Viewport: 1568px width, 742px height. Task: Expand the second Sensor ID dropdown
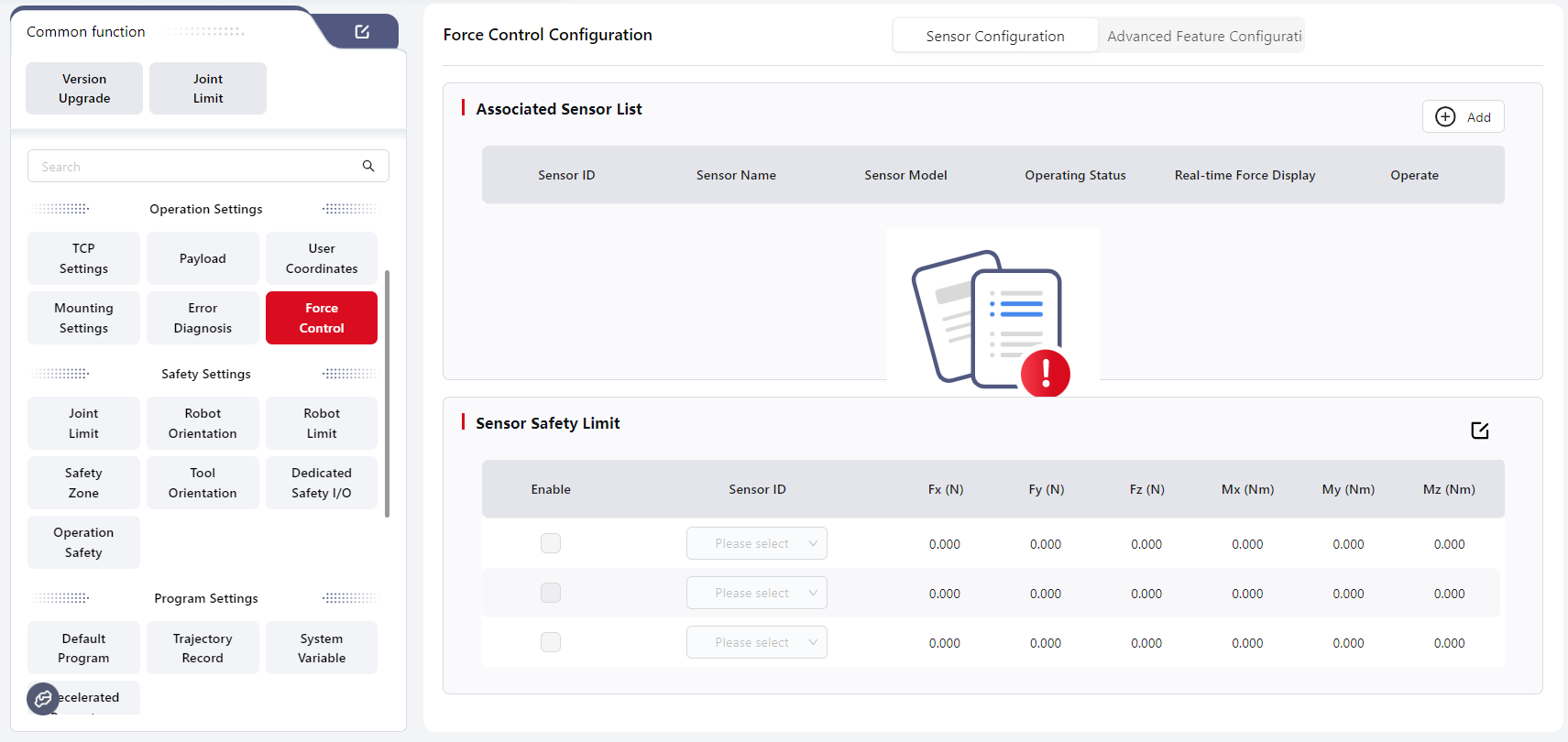pos(756,593)
